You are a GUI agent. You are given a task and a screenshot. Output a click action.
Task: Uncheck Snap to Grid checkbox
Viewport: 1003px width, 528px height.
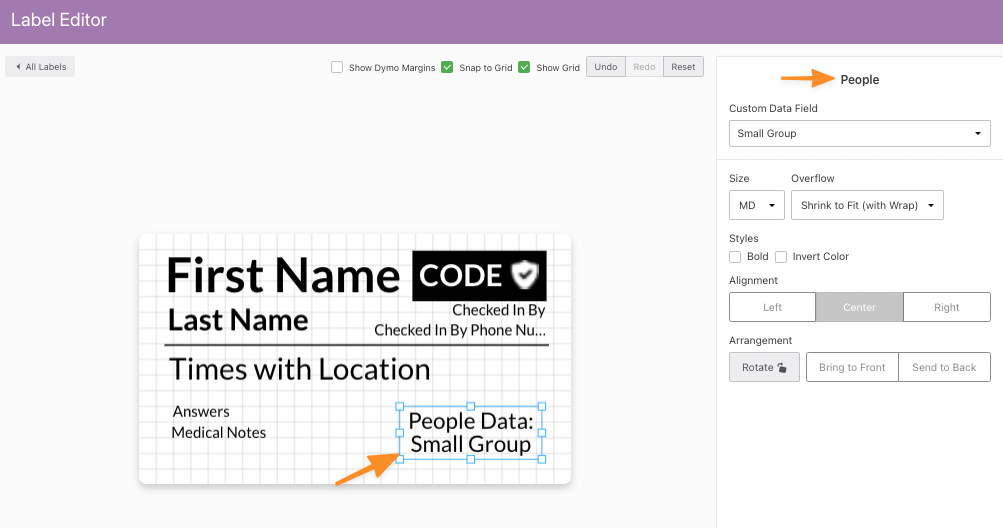[x=447, y=67]
